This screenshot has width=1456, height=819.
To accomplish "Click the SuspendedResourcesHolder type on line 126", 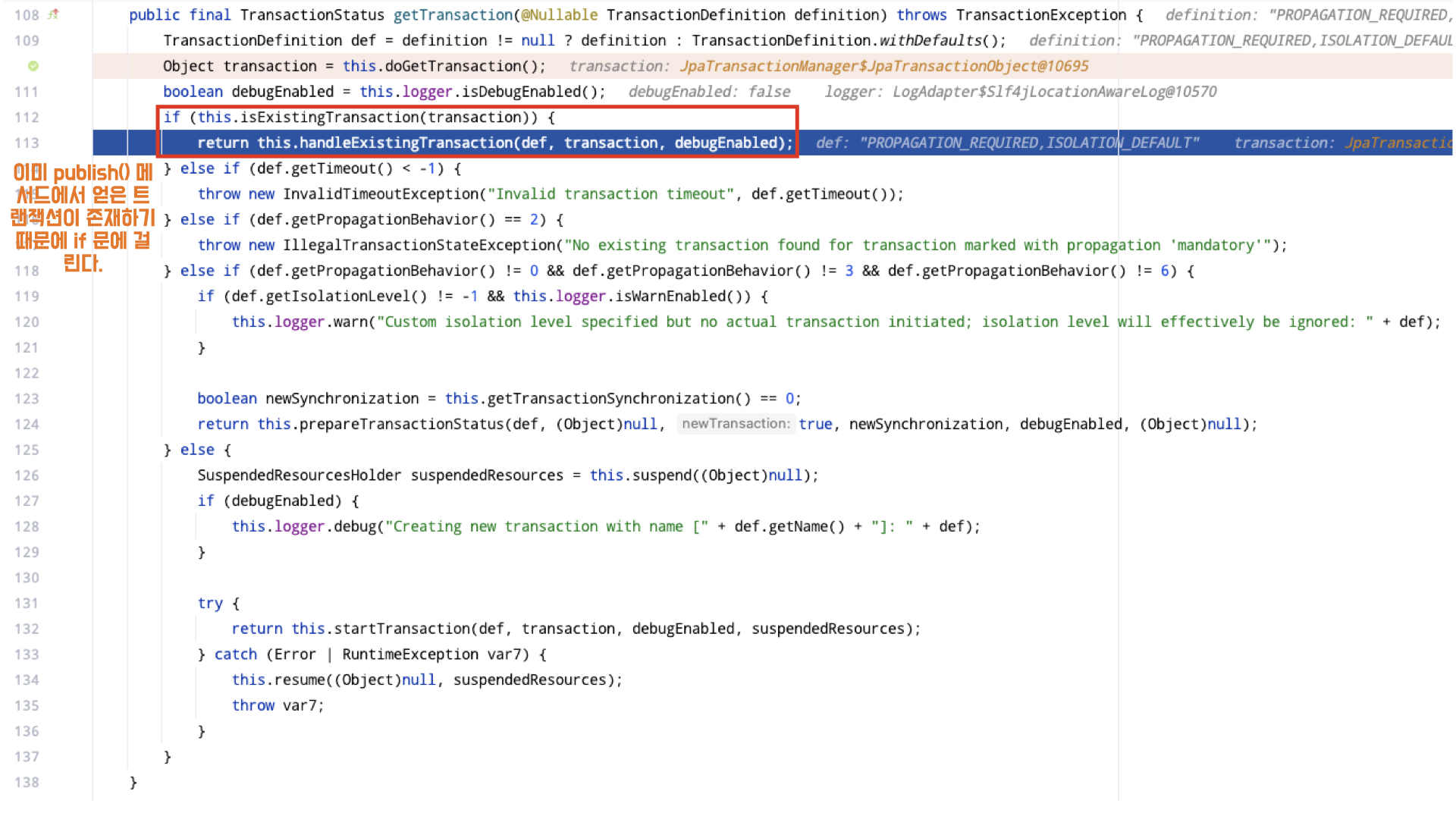I will pos(299,475).
